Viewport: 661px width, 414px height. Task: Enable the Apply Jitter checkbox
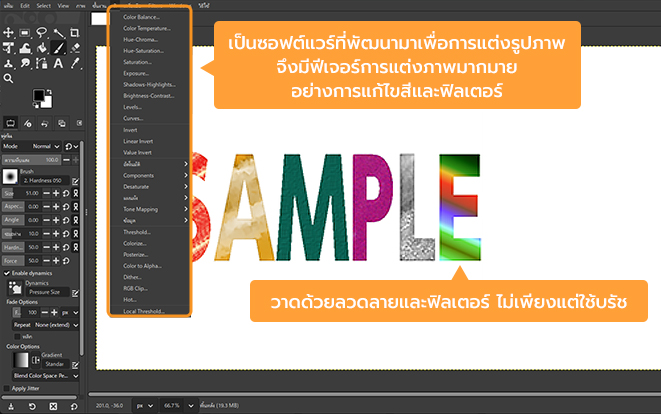pyautogui.click(x=6, y=387)
